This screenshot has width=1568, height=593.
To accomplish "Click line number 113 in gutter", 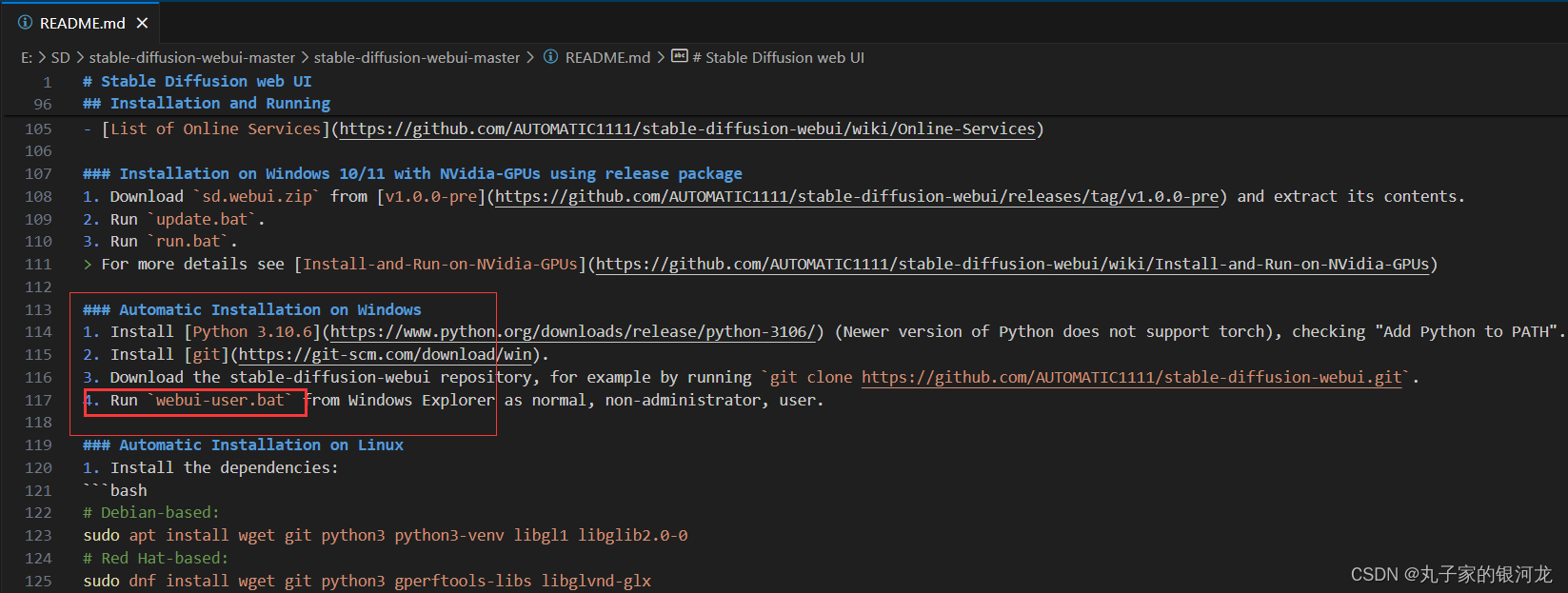I will point(38,309).
